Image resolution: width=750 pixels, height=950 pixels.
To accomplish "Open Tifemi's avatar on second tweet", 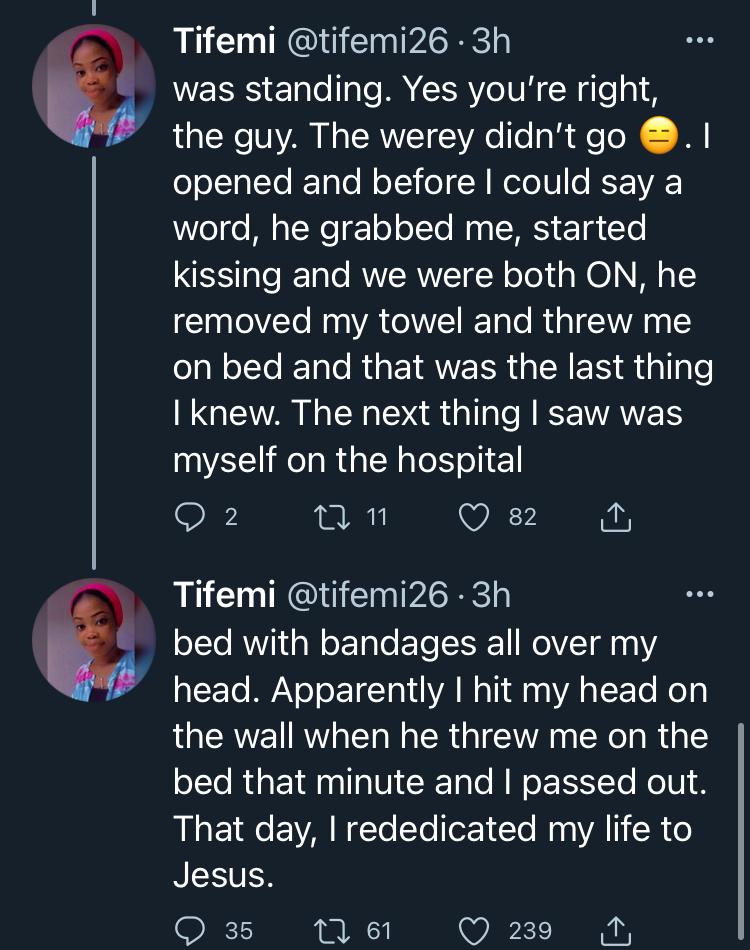I will tap(93, 639).
